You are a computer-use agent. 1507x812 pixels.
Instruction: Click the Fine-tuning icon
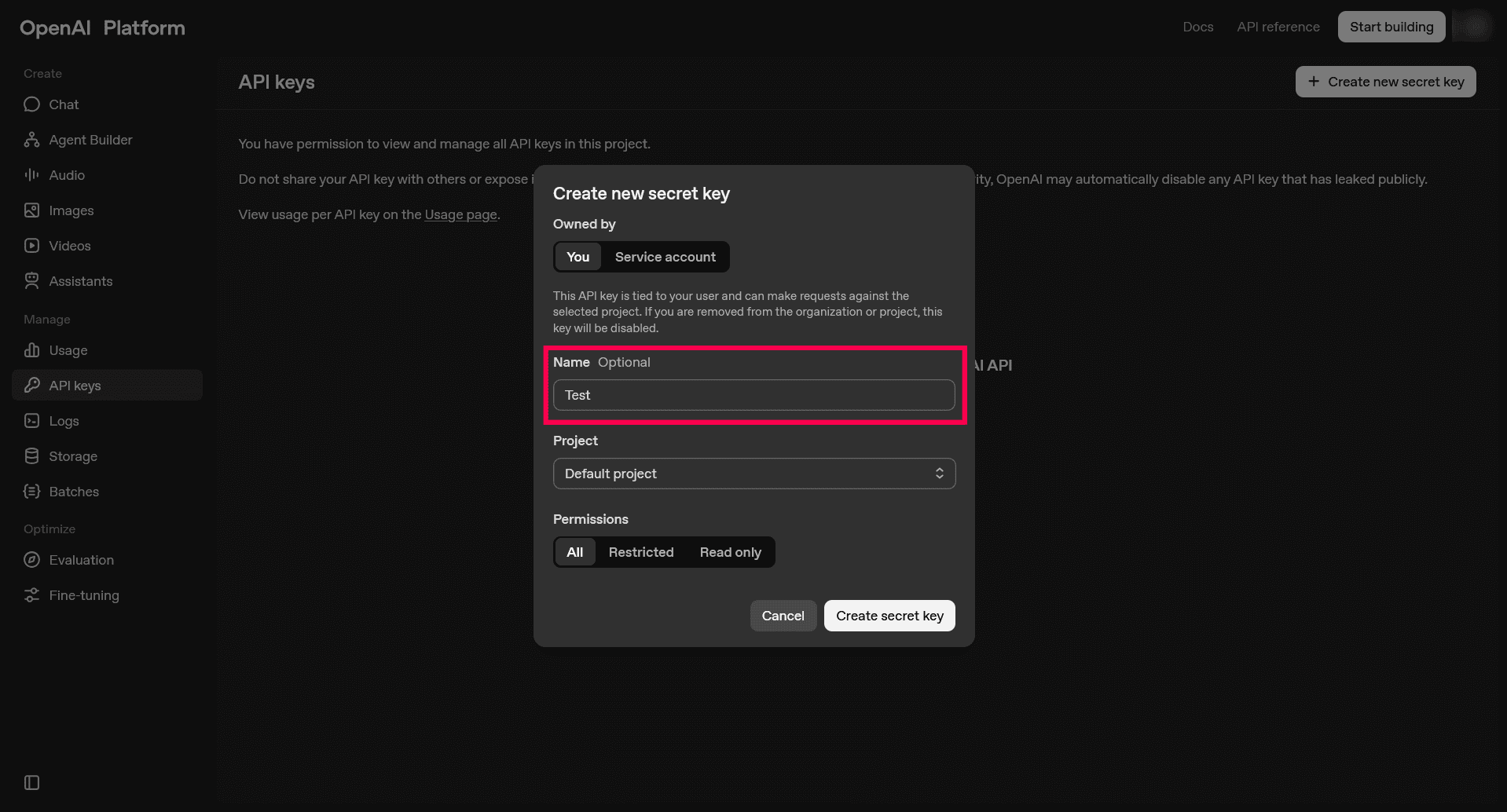point(31,594)
